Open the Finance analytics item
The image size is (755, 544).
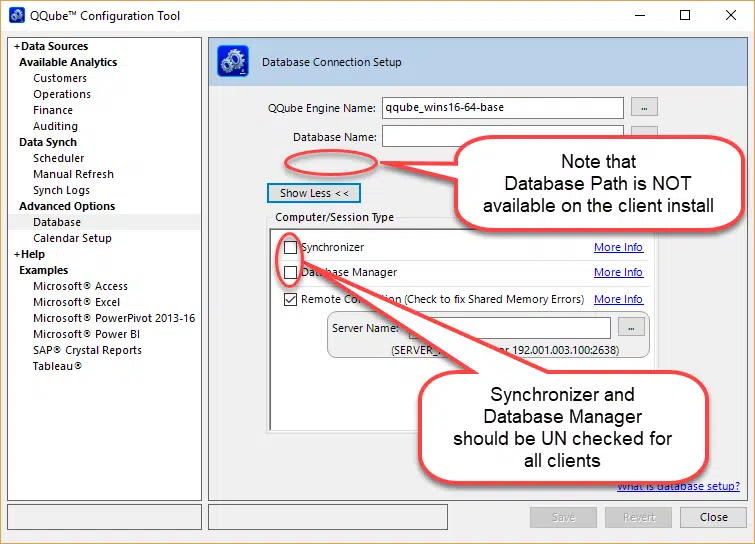[x=53, y=110]
